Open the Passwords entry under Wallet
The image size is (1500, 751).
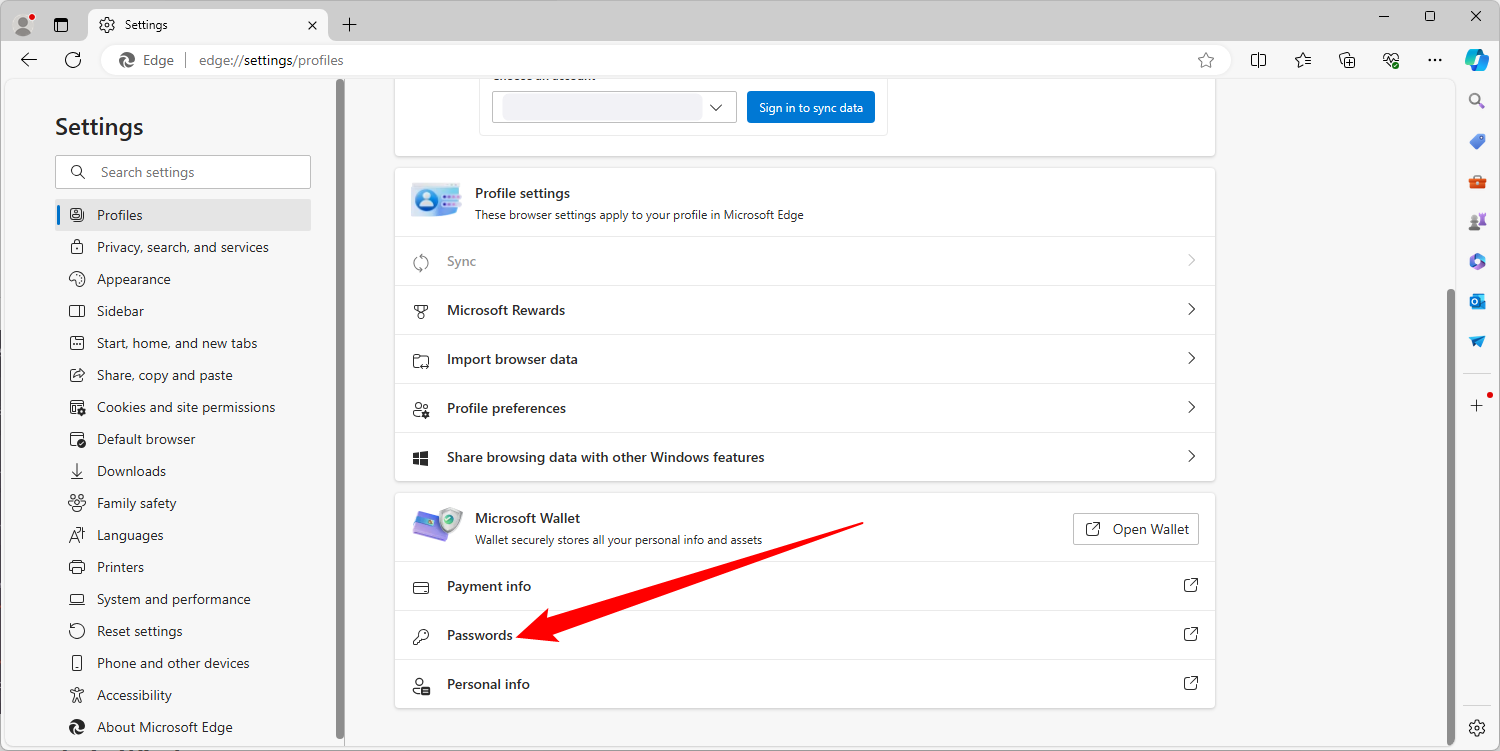pos(480,635)
